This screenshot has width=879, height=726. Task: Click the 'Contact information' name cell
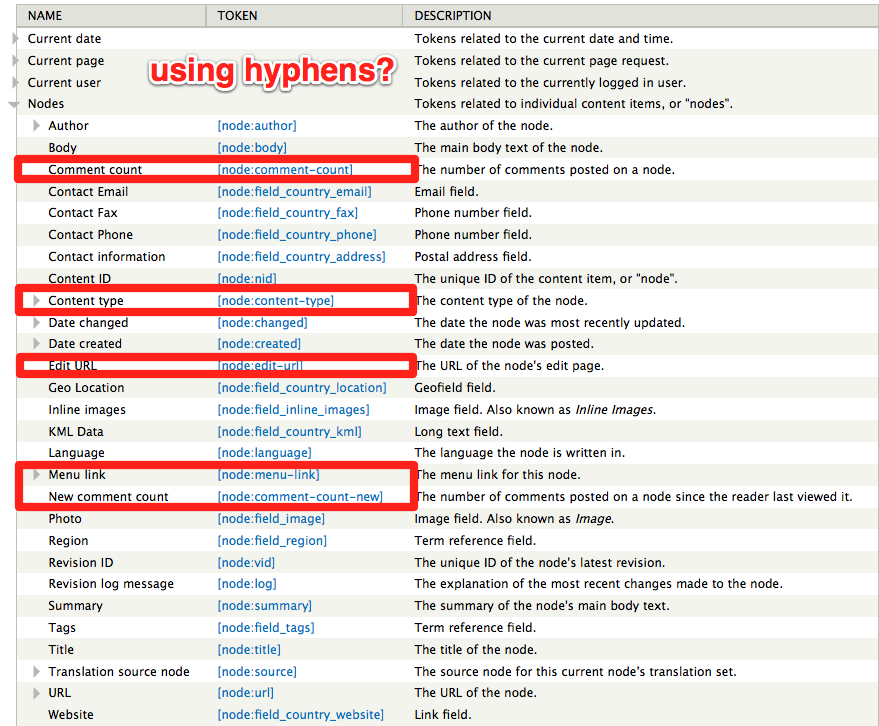click(107, 257)
